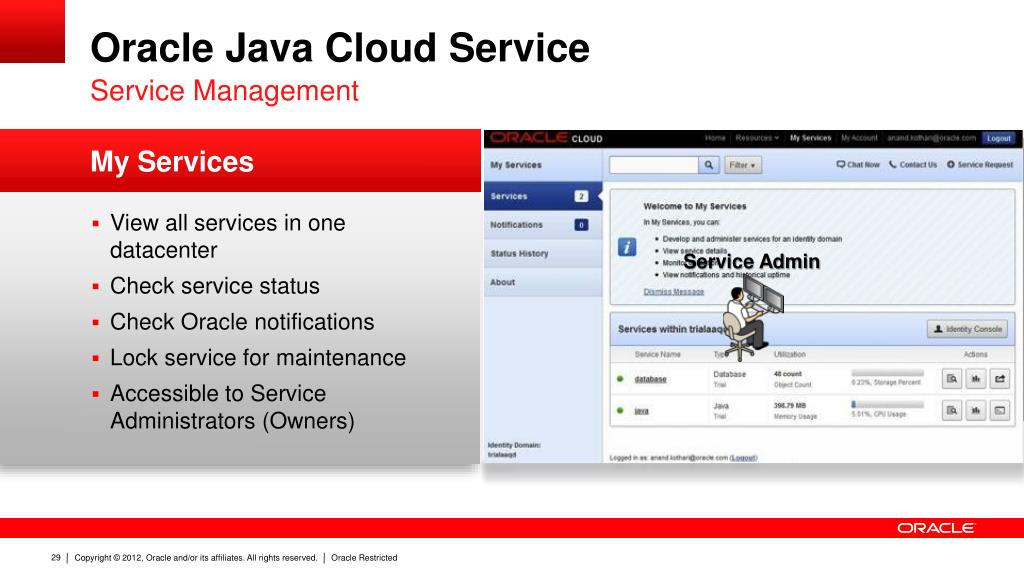Click the "48 count" utilization value

point(788,374)
